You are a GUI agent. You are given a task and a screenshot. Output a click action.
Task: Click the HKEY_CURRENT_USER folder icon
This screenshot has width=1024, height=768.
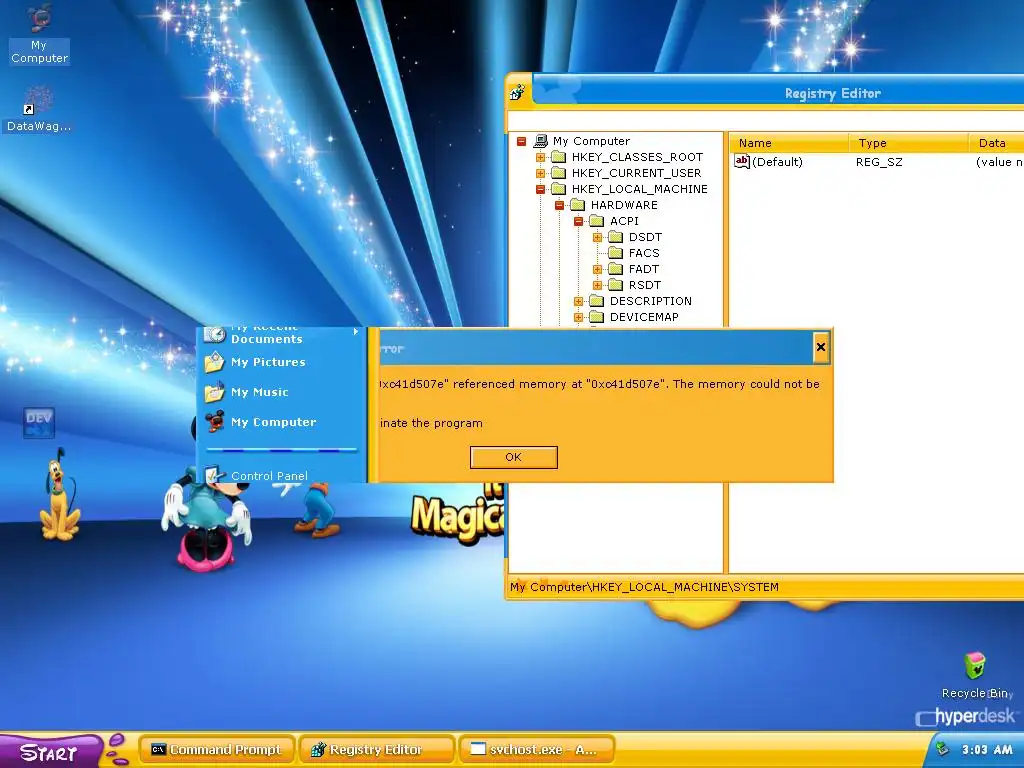558,173
